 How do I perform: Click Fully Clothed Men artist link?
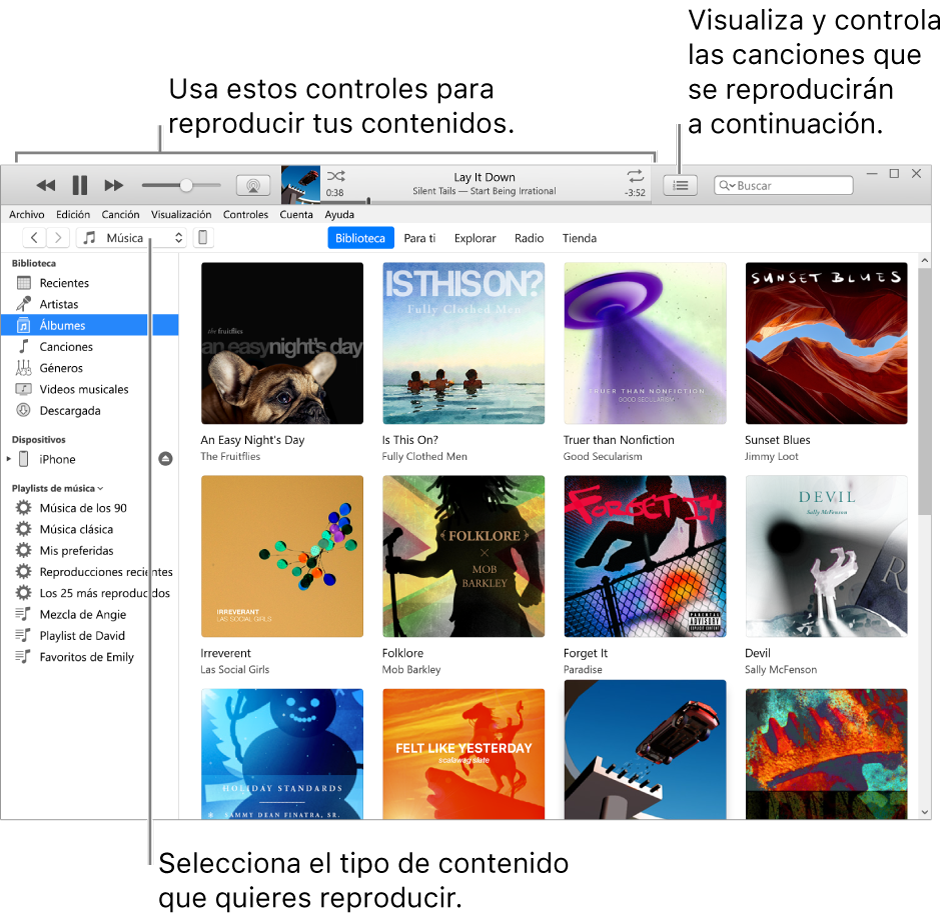point(425,457)
